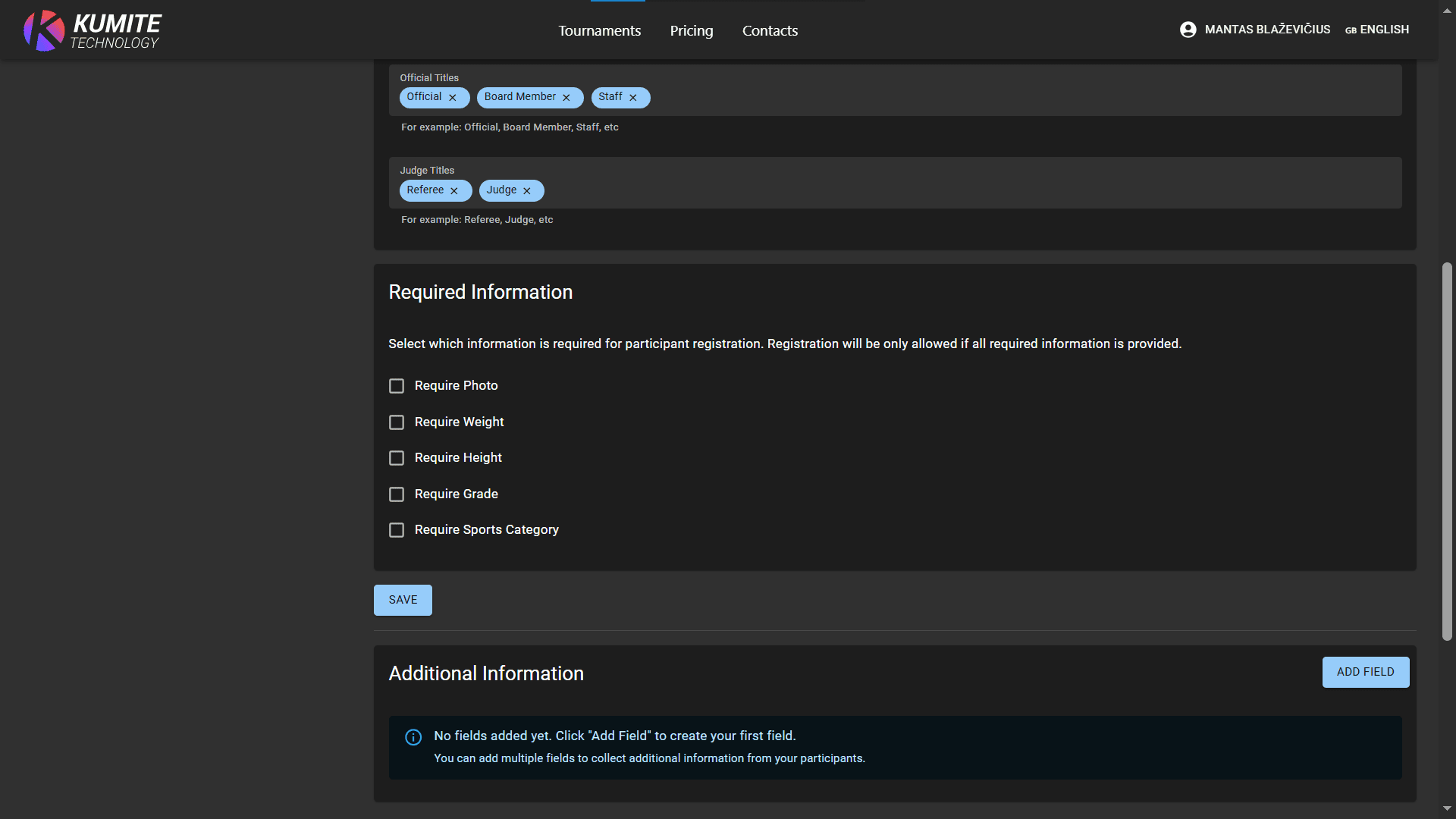Click the SAVE button

point(402,599)
